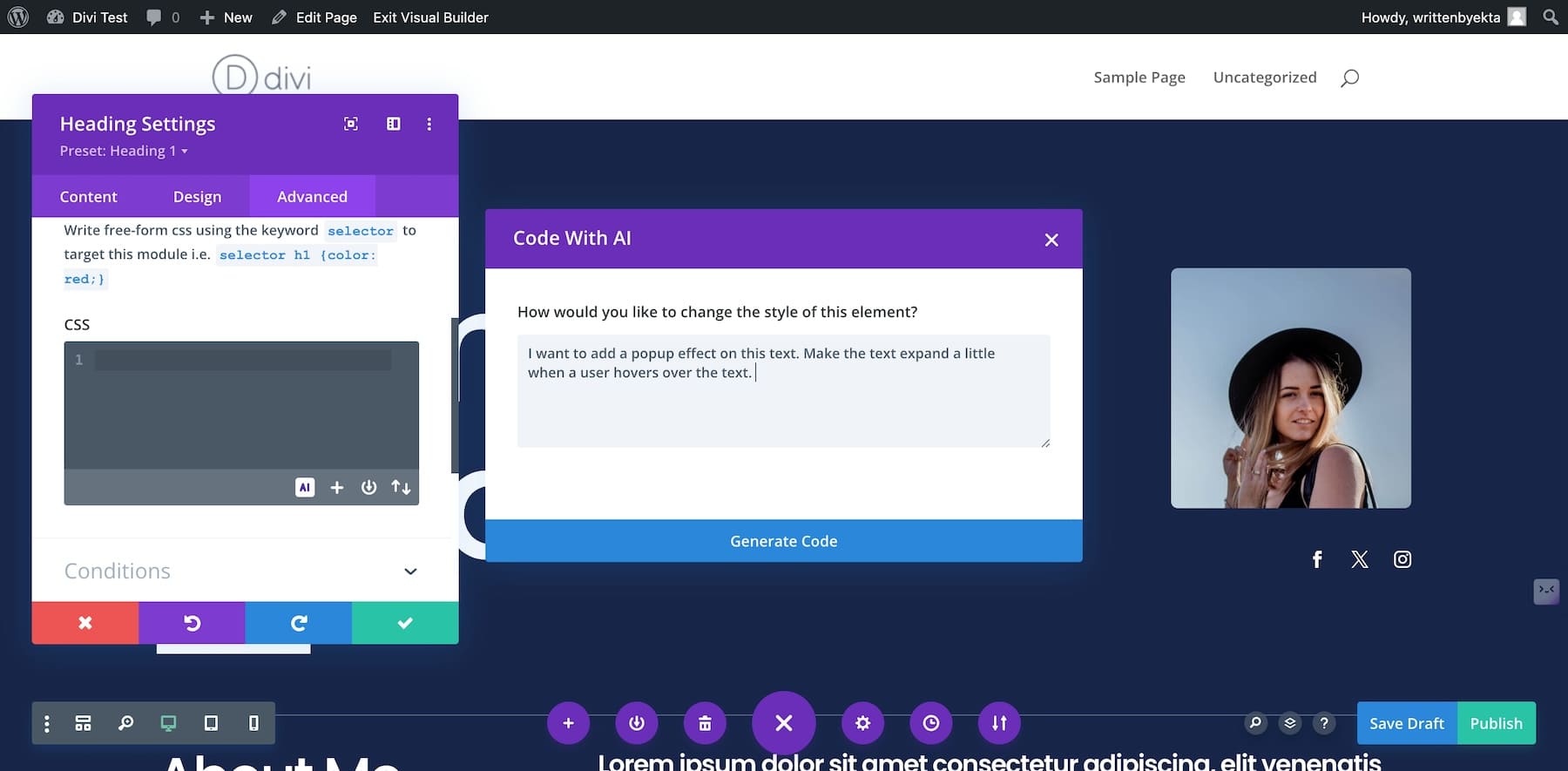Switch to the Advanced tab
This screenshot has width=1568, height=771.
(312, 196)
